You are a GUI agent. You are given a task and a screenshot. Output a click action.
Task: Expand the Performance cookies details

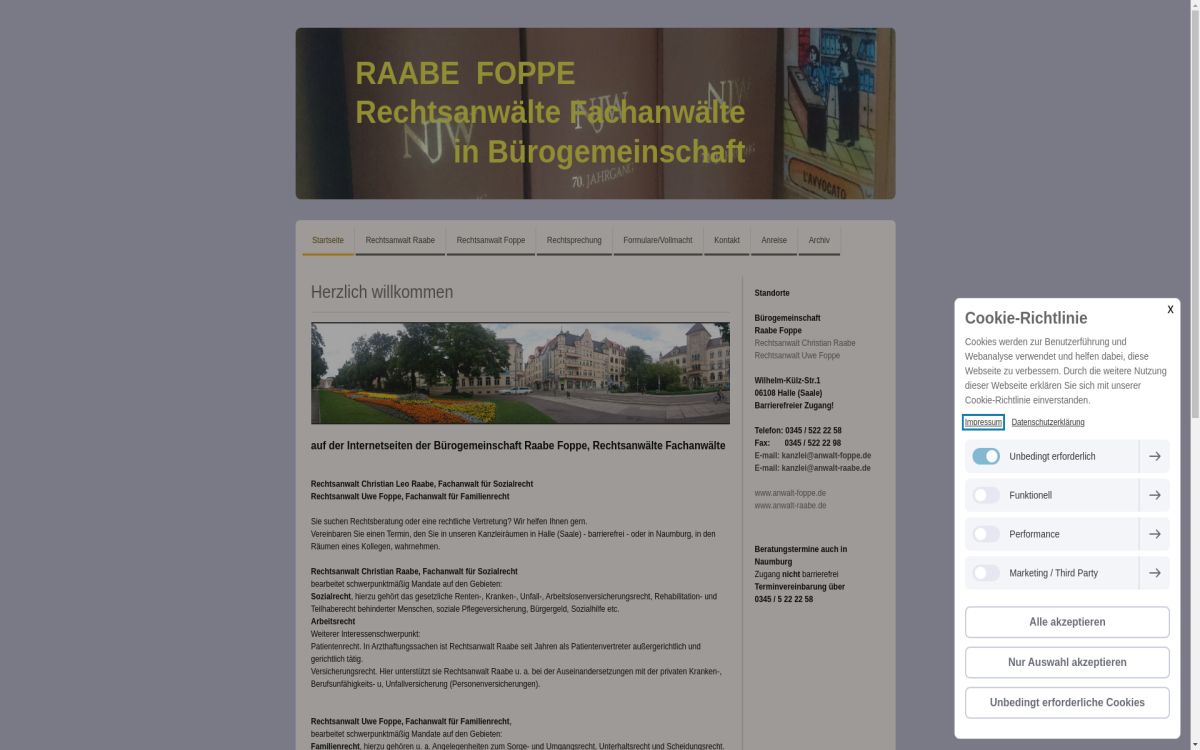coord(1154,533)
